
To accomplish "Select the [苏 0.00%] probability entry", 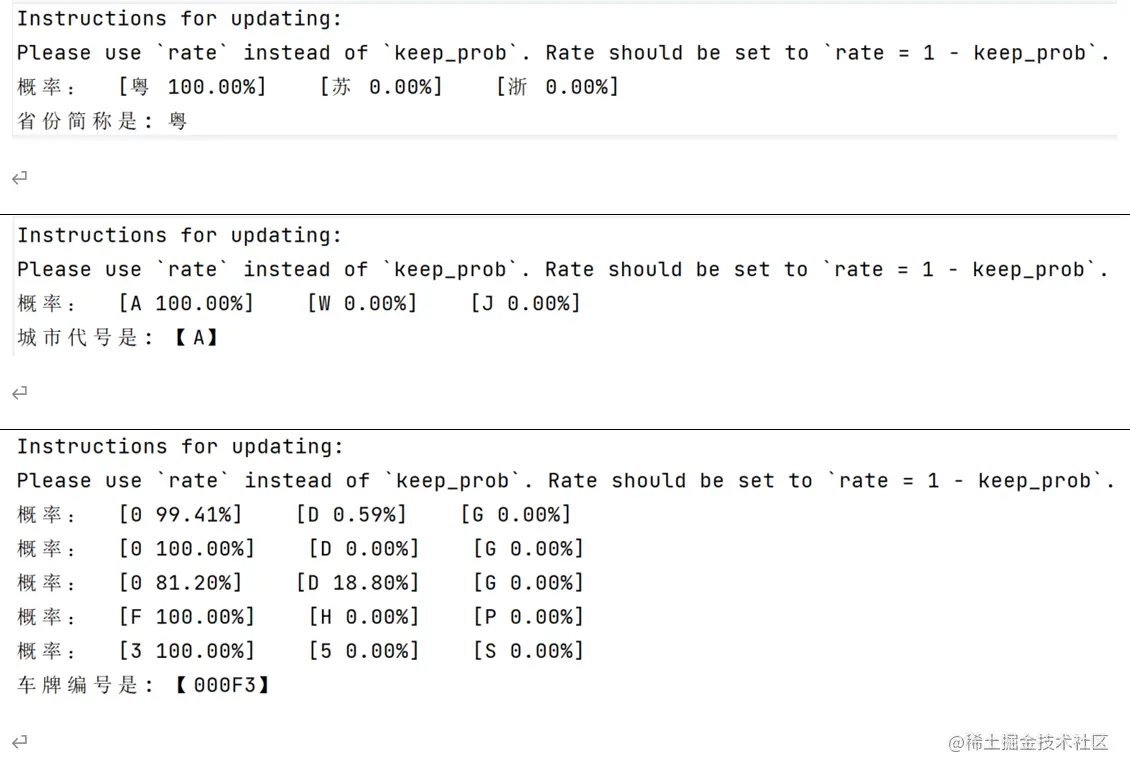I will 381,87.
